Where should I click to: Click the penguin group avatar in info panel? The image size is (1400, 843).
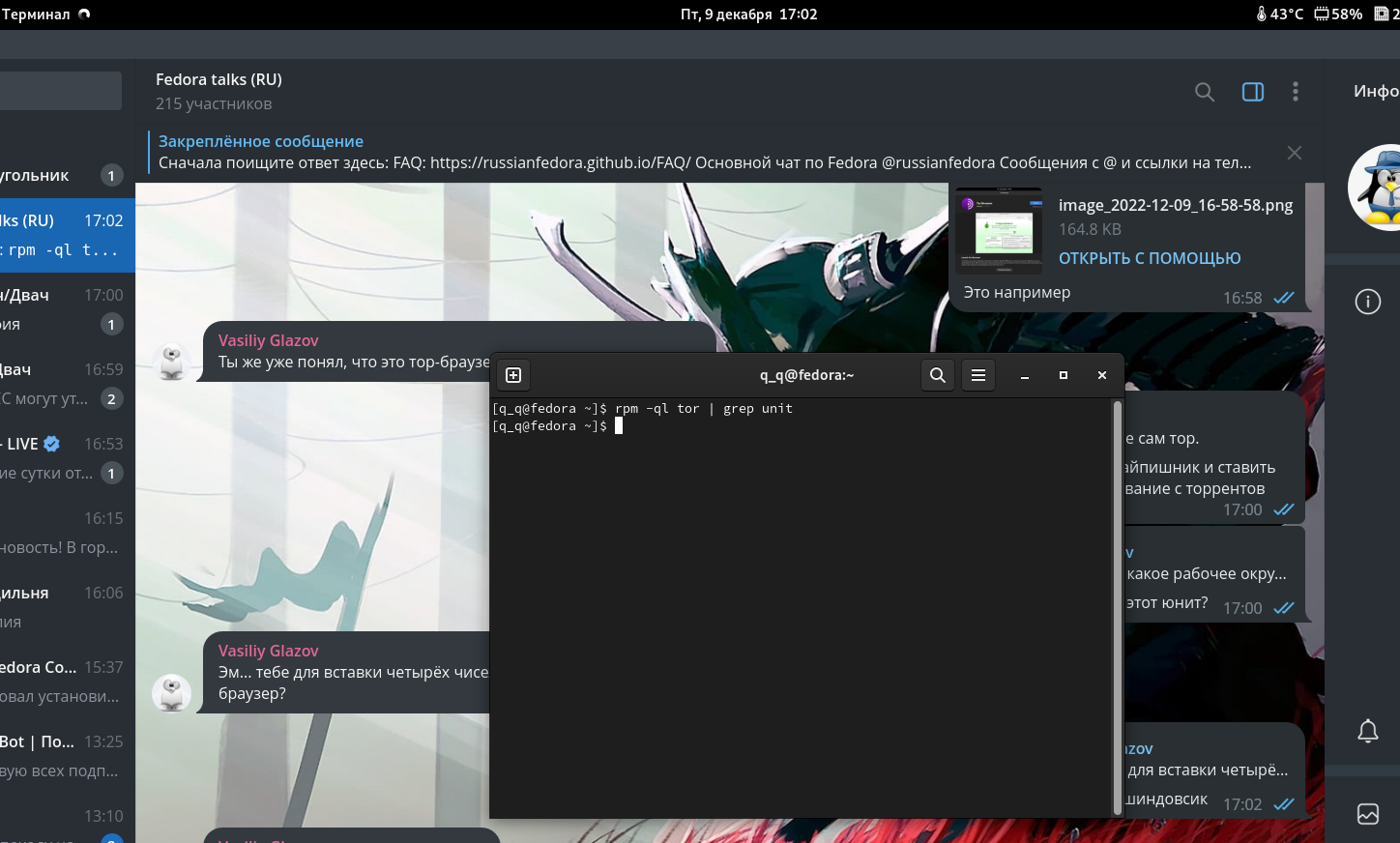(x=1378, y=188)
